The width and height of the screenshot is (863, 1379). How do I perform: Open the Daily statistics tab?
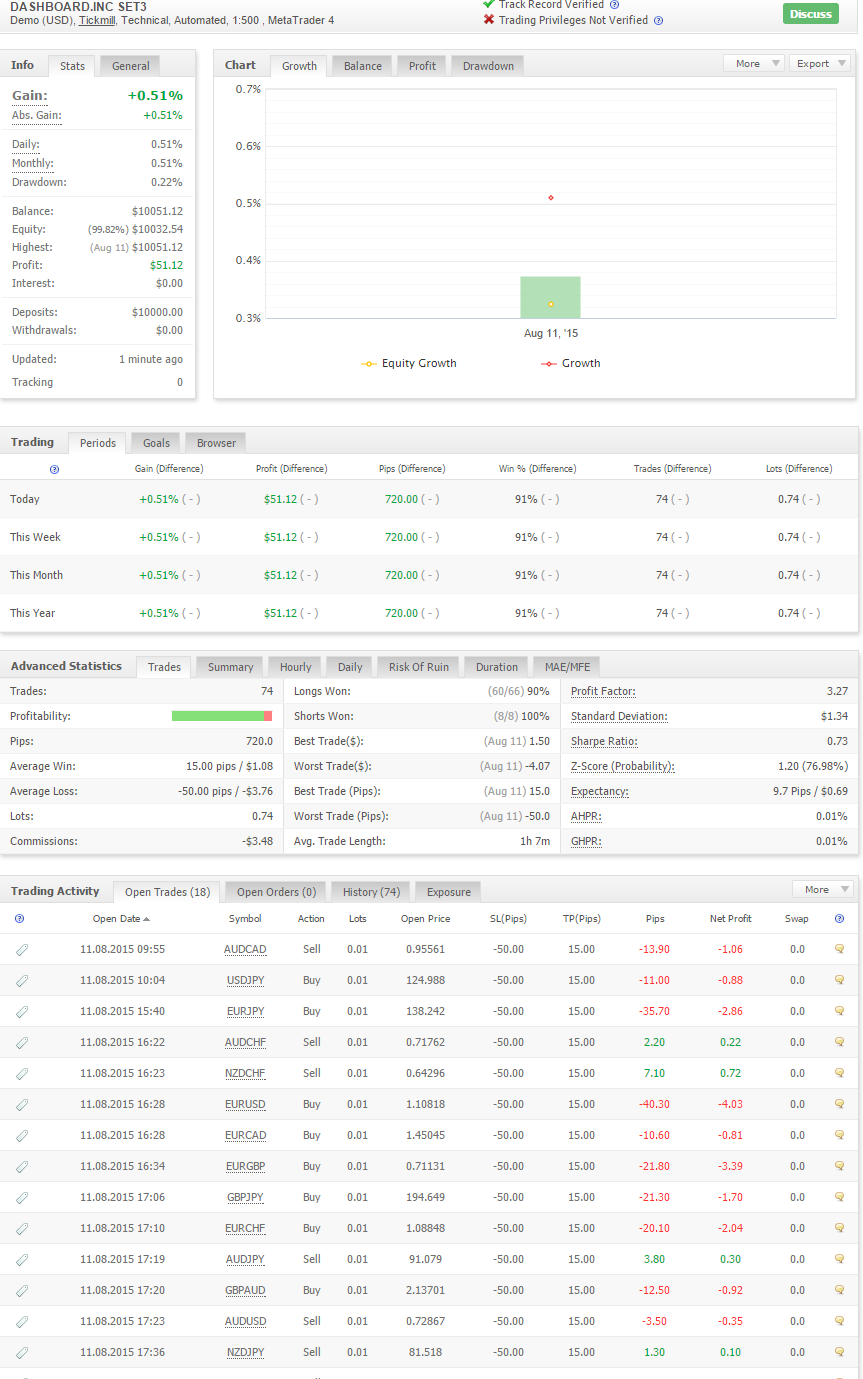point(350,667)
